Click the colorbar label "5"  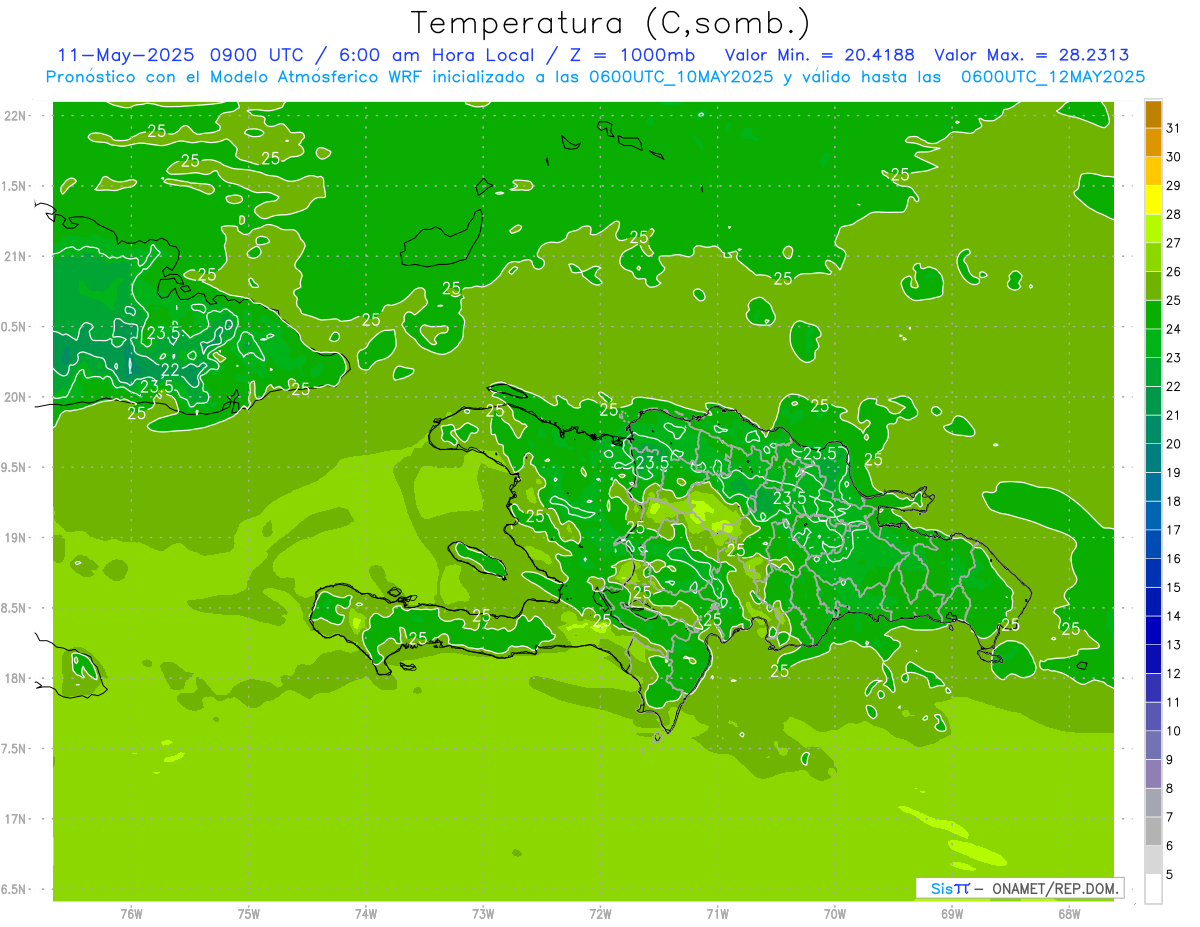[x=1169, y=875]
